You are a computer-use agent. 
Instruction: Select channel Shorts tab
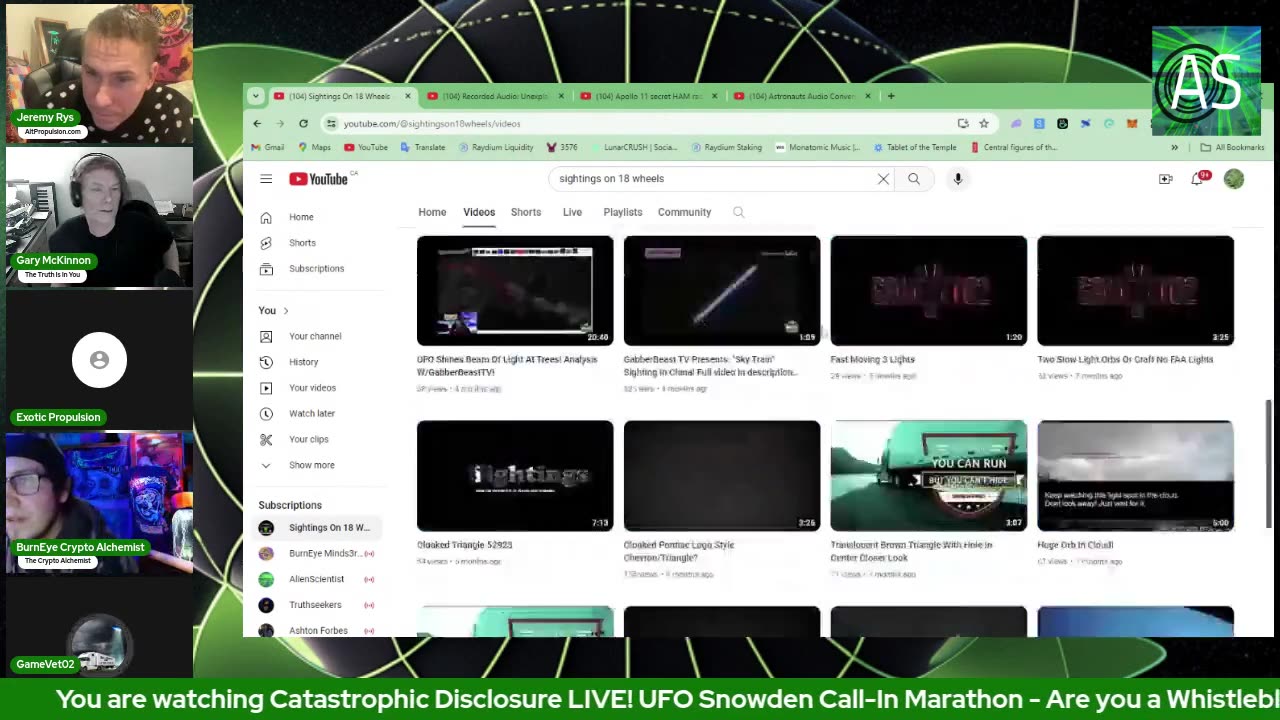[526, 212]
